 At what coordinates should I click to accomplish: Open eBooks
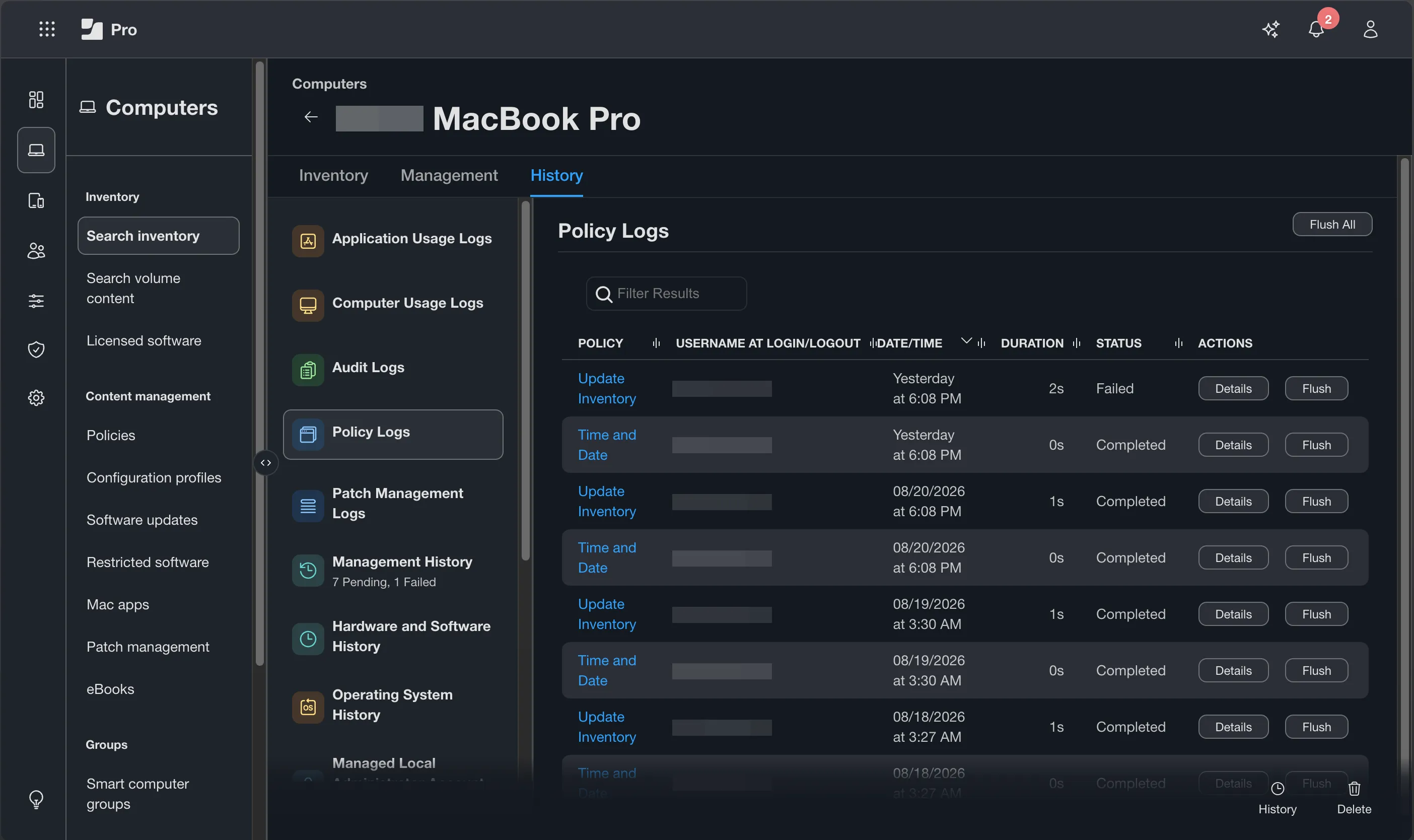click(110, 689)
